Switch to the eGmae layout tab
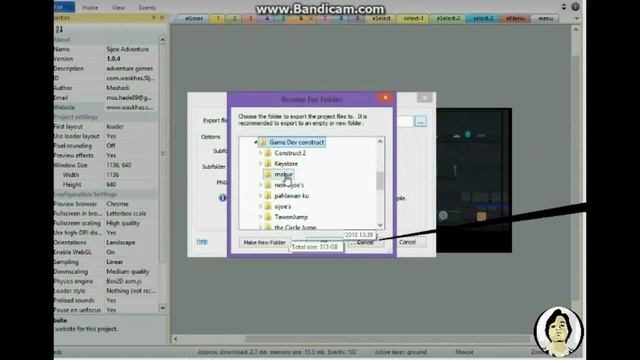Screen dimensions: 640x360 point(194,18)
